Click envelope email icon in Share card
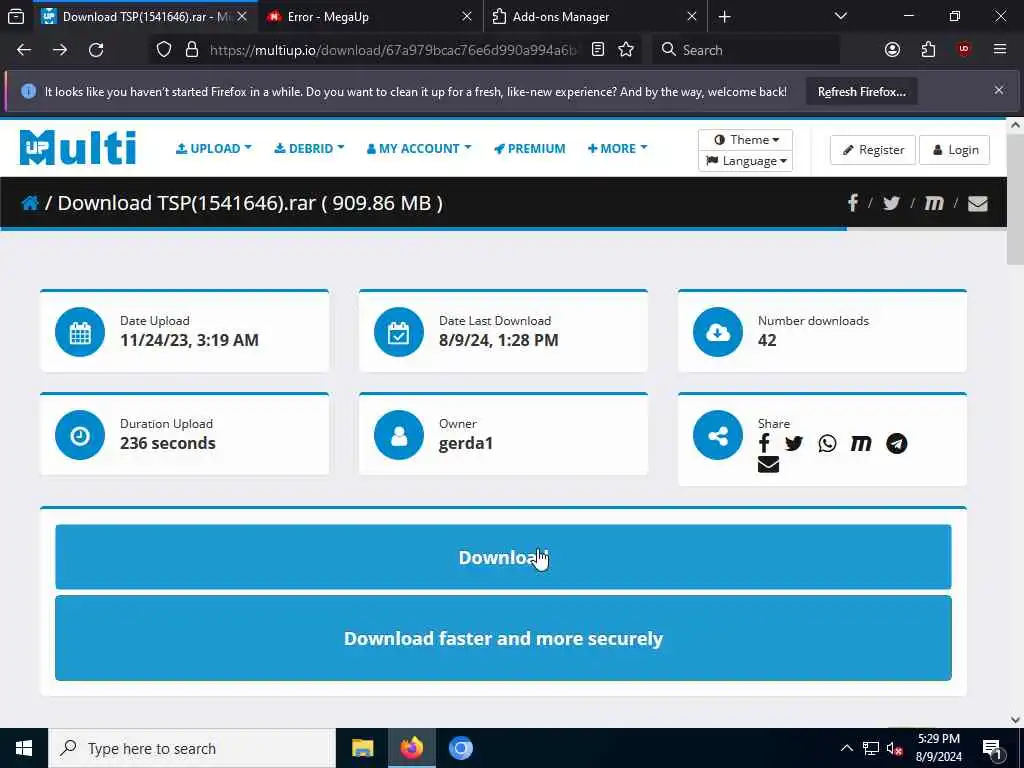The image size is (1024, 768). [x=768, y=464]
